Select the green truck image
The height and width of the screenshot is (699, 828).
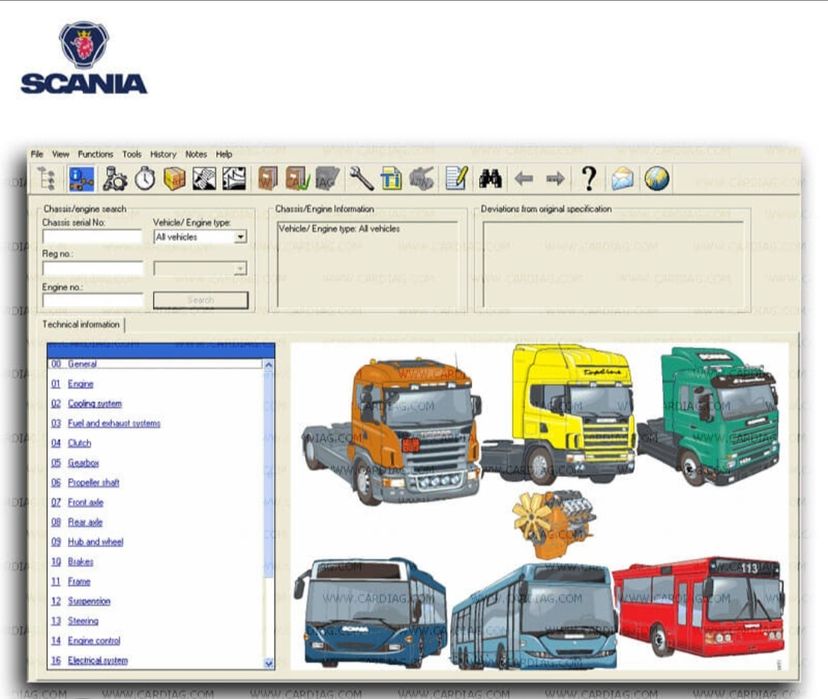point(709,415)
